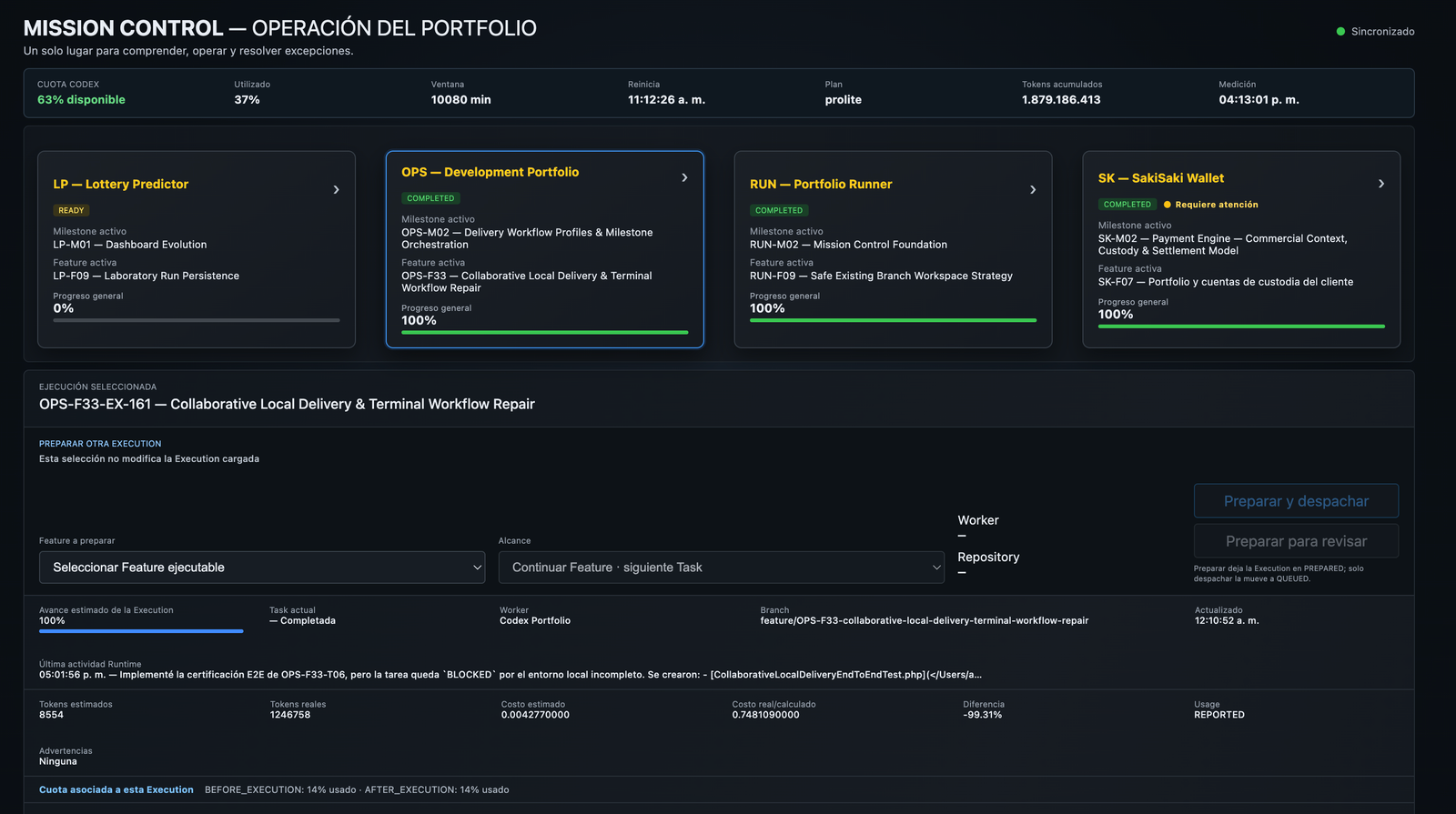Click the LP-F09 — Laboratory Run Persistence feature

point(146,276)
